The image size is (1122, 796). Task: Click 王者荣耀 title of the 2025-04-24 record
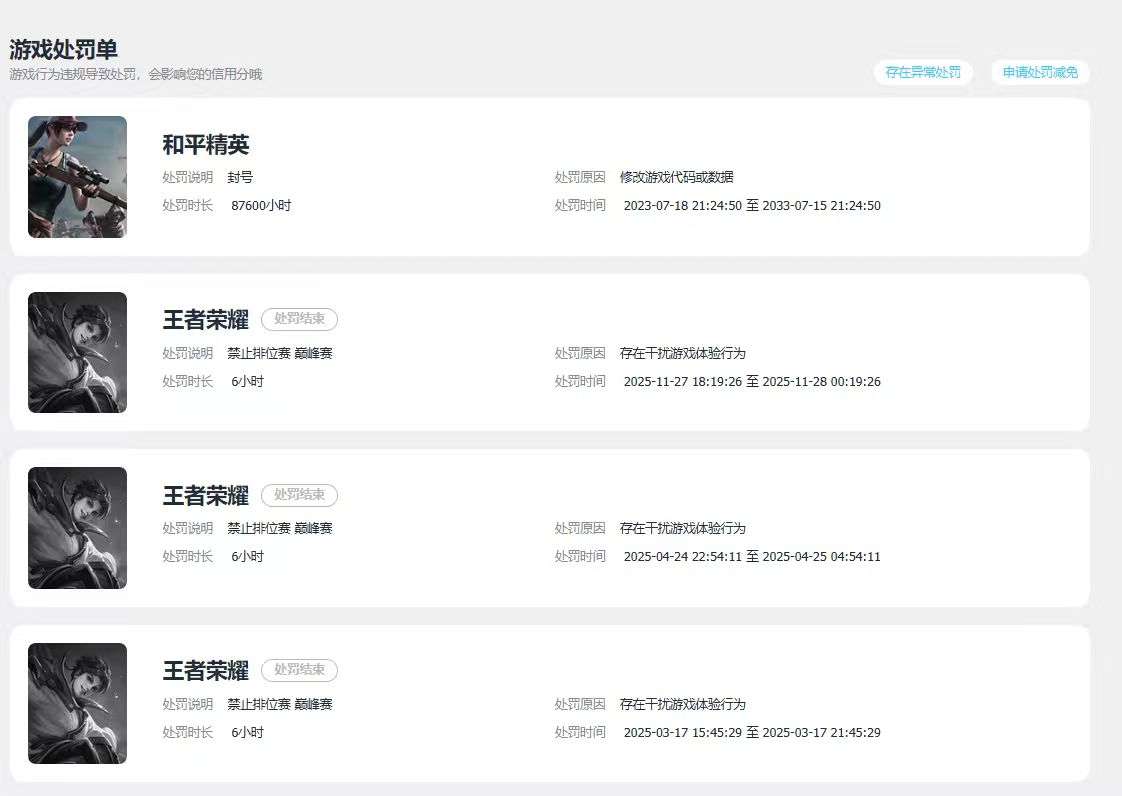pyautogui.click(x=206, y=495)
